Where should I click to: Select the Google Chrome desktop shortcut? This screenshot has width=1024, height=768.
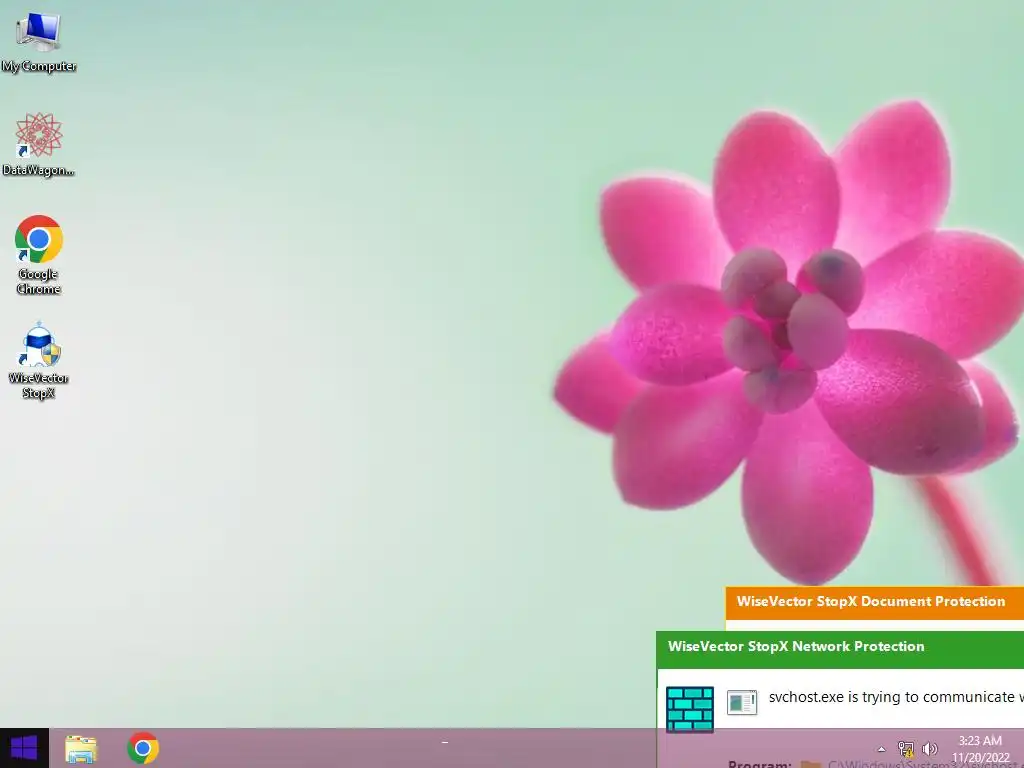[x=39, y=254]
